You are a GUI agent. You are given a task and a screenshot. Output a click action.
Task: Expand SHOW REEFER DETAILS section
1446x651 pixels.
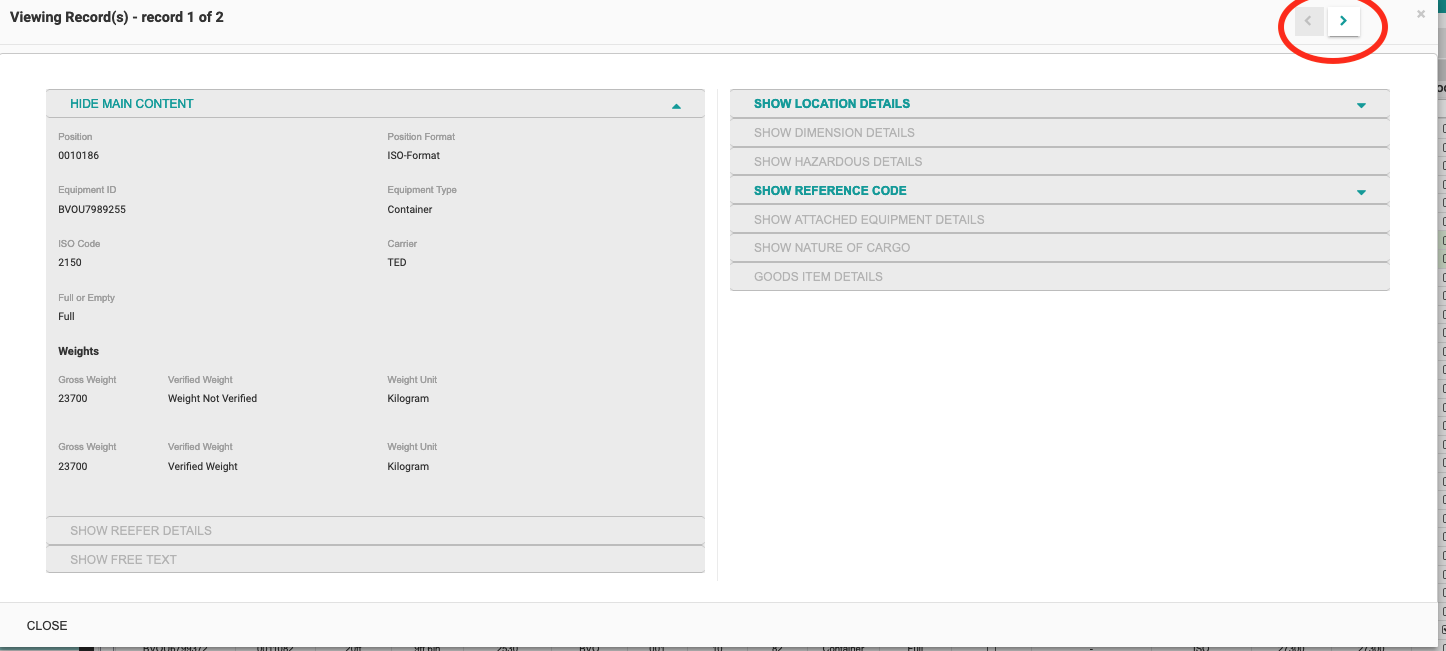[141, 531]
